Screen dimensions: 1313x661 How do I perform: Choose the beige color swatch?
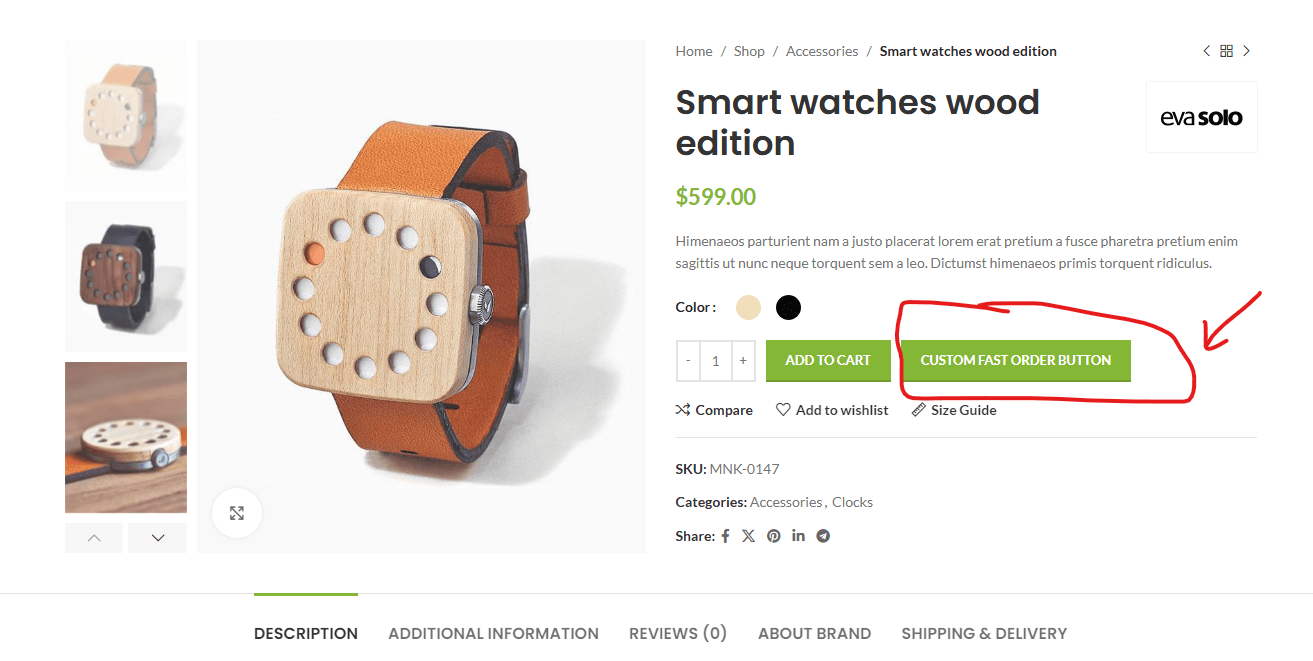(748, 307)
